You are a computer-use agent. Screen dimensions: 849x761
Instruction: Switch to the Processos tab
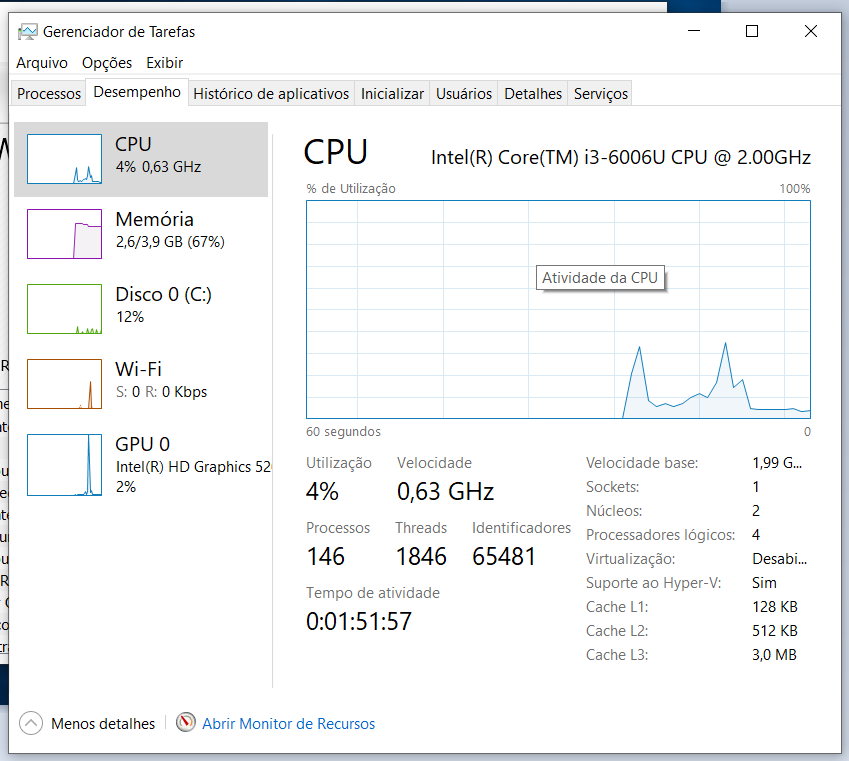pyautogui.click(x=49, y=94)
